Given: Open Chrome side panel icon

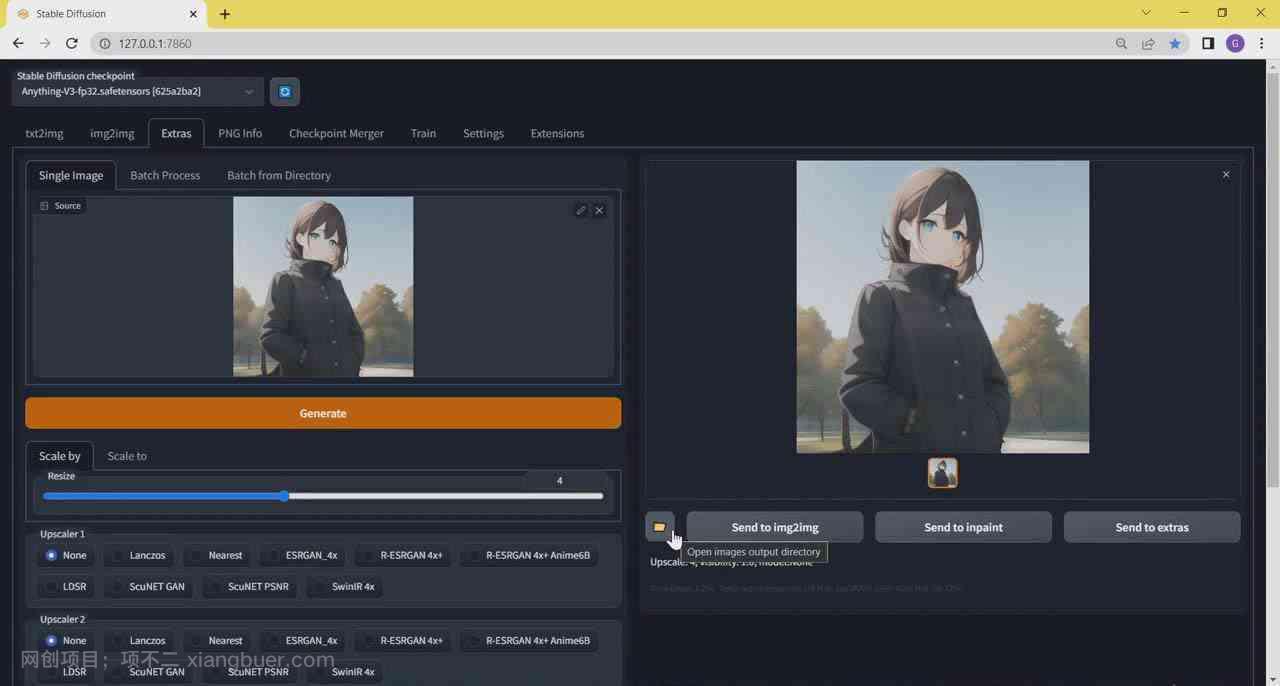Looking at the screenshot, I should [x=1208, y=43].
